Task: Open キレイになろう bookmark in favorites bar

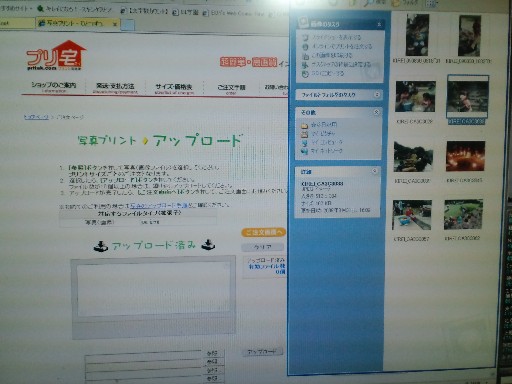Action: (x=75, y=9)
